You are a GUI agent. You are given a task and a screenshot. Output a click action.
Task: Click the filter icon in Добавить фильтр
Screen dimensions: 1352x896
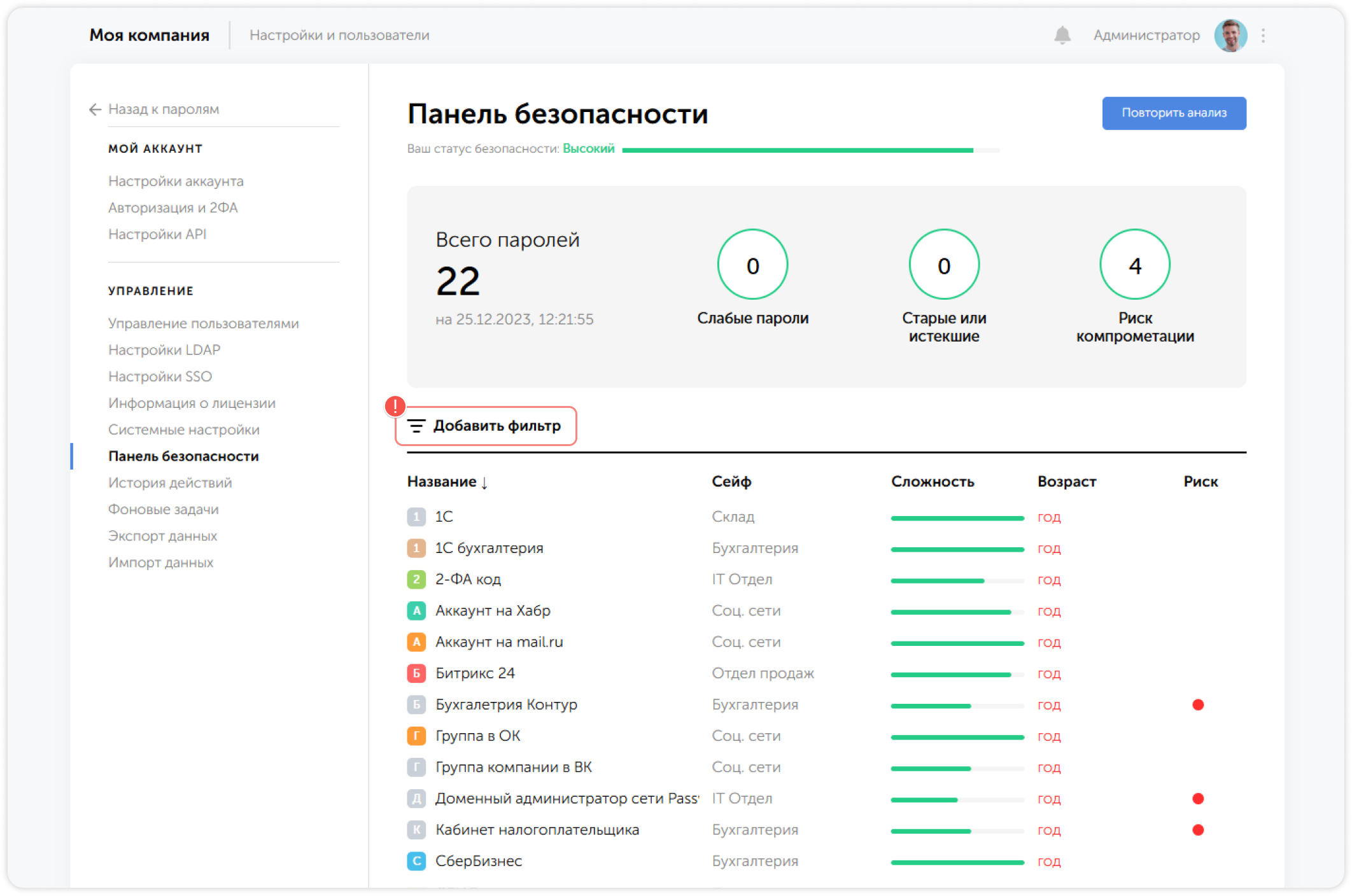coord(416,426)
